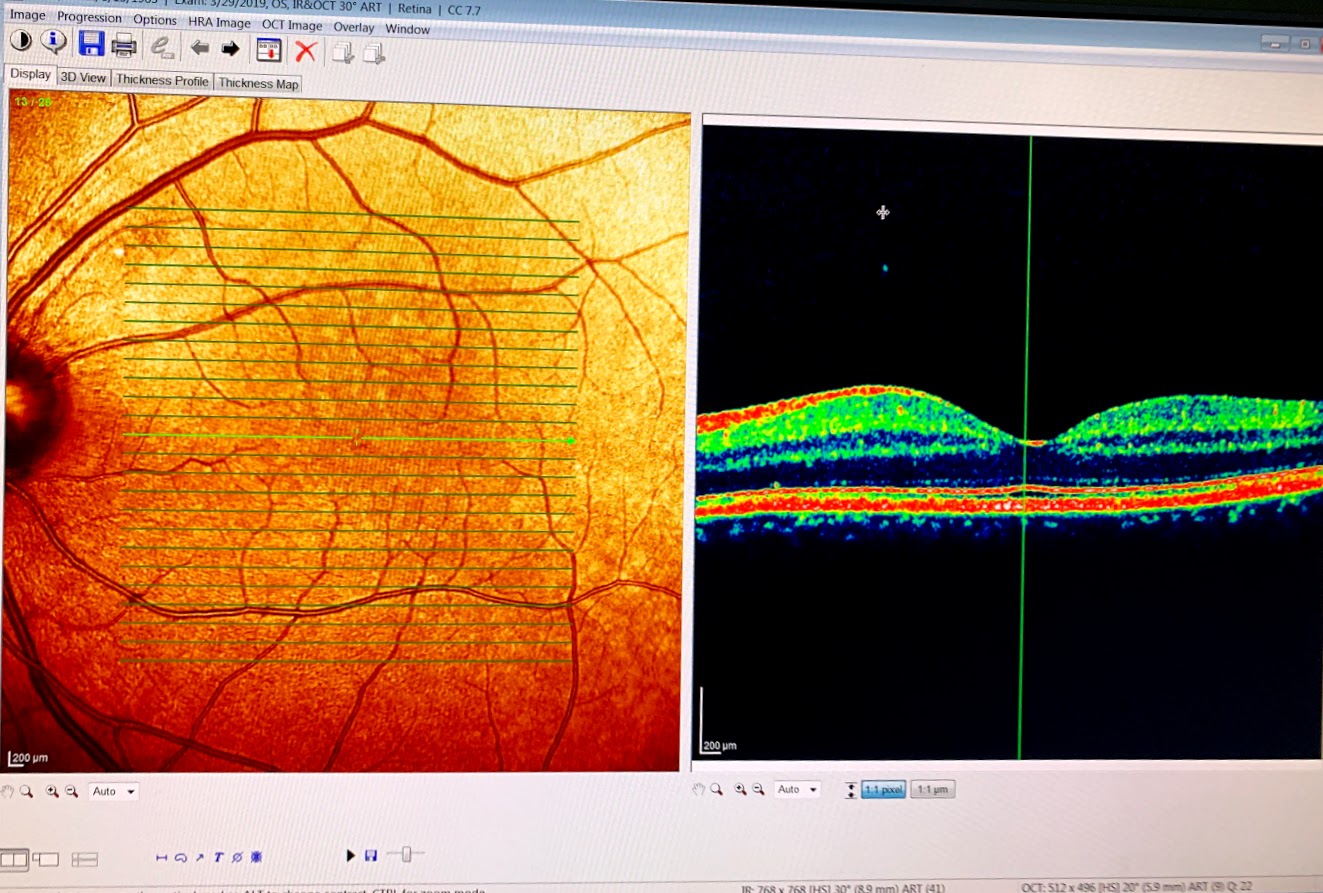Select the pan hand tool under OCT scan

point(700,789)
